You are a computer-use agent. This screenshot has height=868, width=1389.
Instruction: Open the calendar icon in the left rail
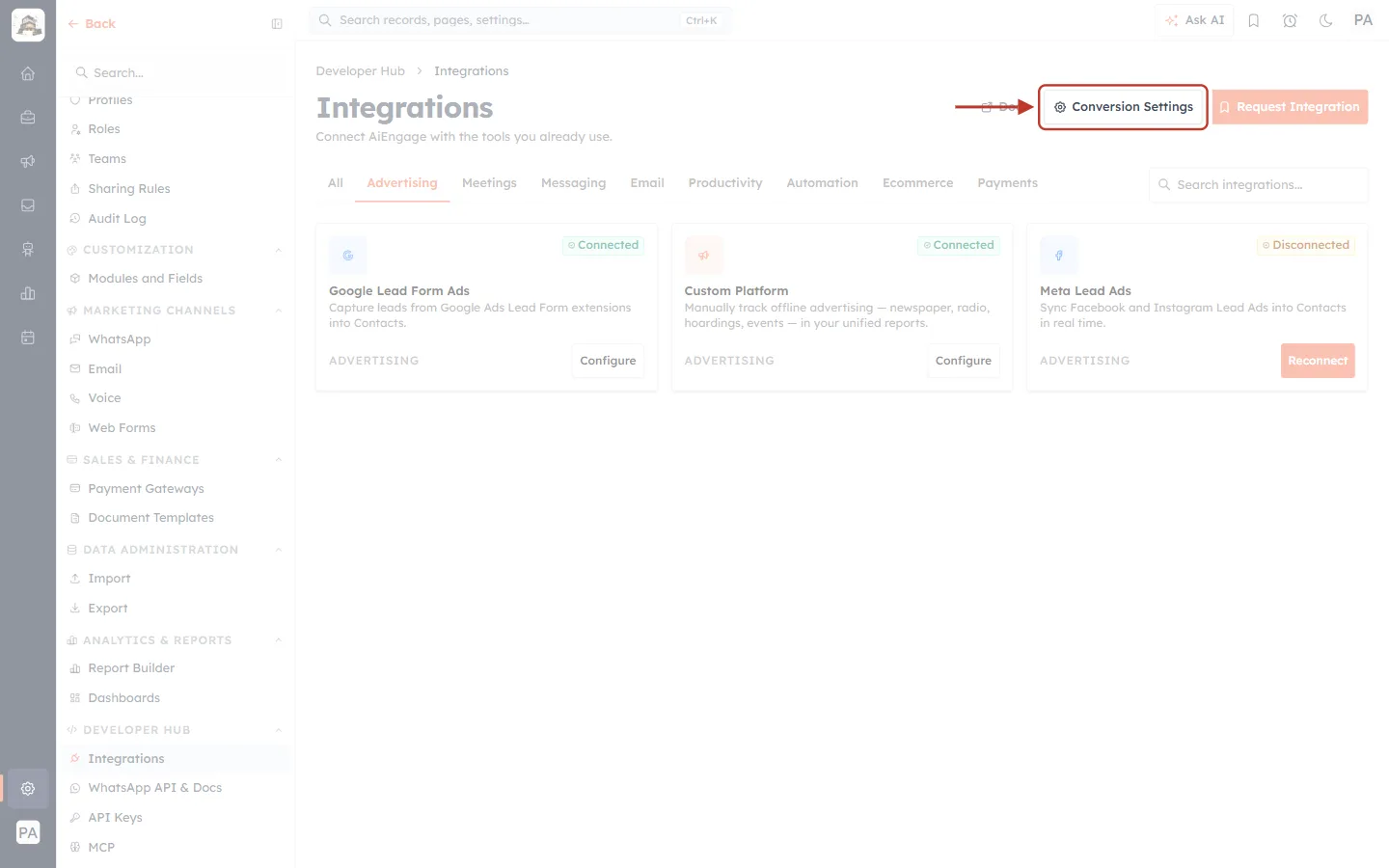click(28, 338)
